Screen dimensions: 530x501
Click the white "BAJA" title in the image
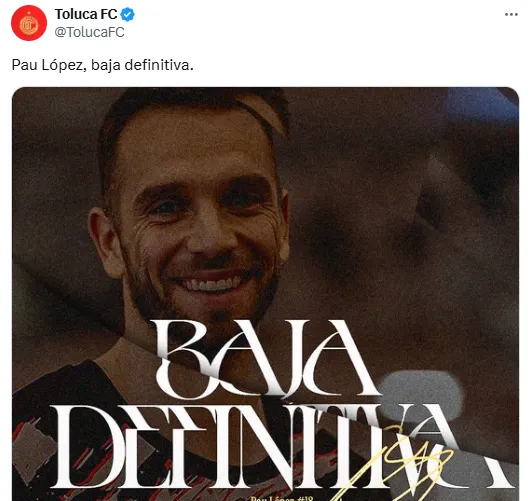267,359
